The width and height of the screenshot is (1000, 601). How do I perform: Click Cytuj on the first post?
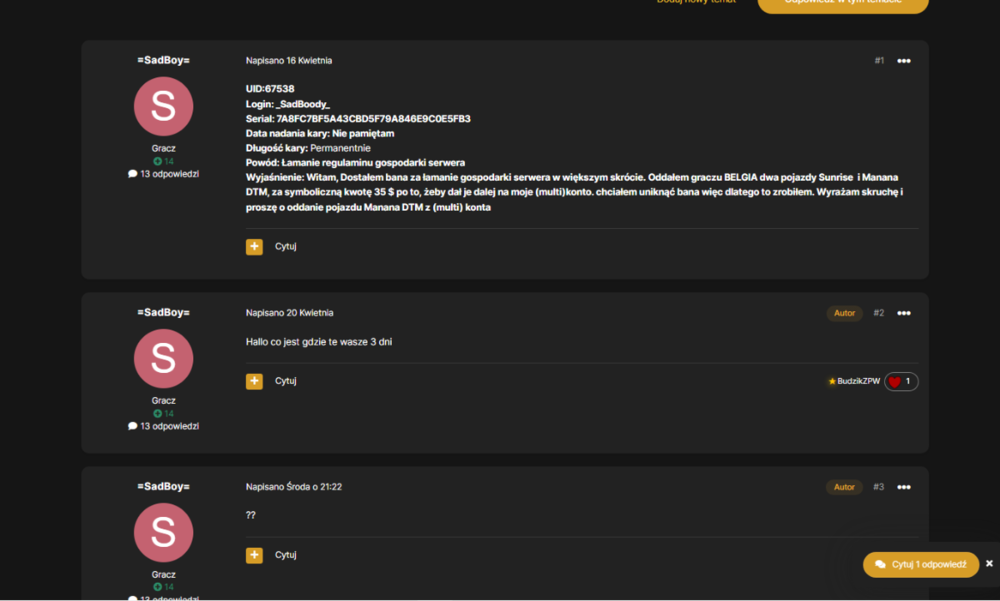pos(286,246)
